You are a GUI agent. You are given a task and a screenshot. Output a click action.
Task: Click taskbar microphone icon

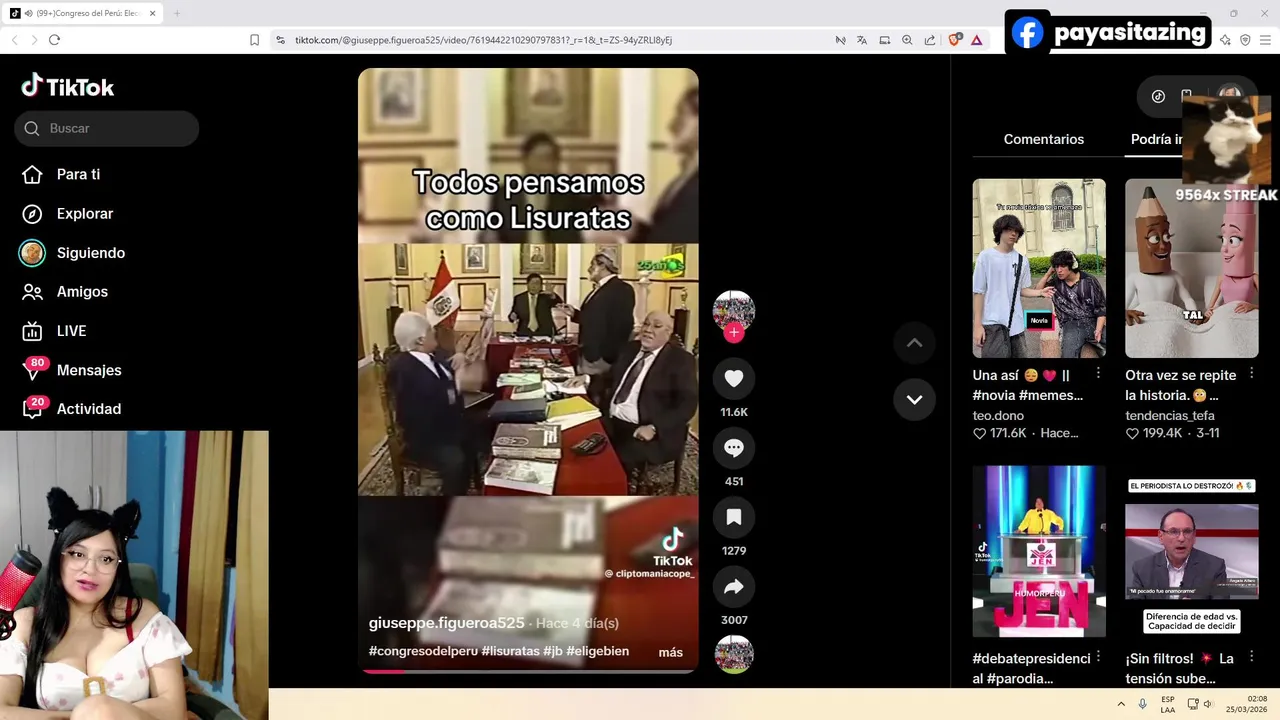pyautogui.click(x=1142, y=704)
